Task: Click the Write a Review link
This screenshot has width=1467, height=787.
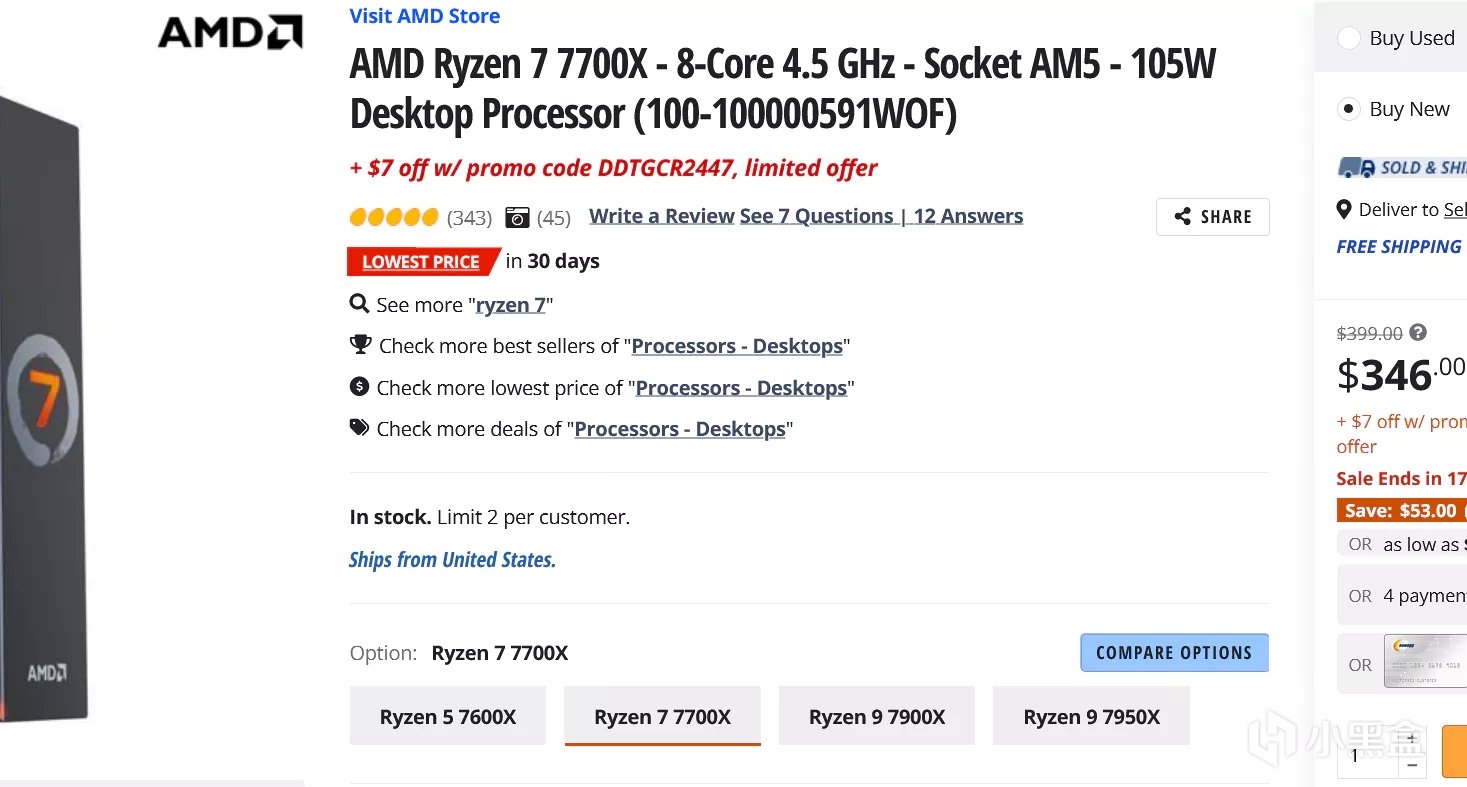Action: 661,216
